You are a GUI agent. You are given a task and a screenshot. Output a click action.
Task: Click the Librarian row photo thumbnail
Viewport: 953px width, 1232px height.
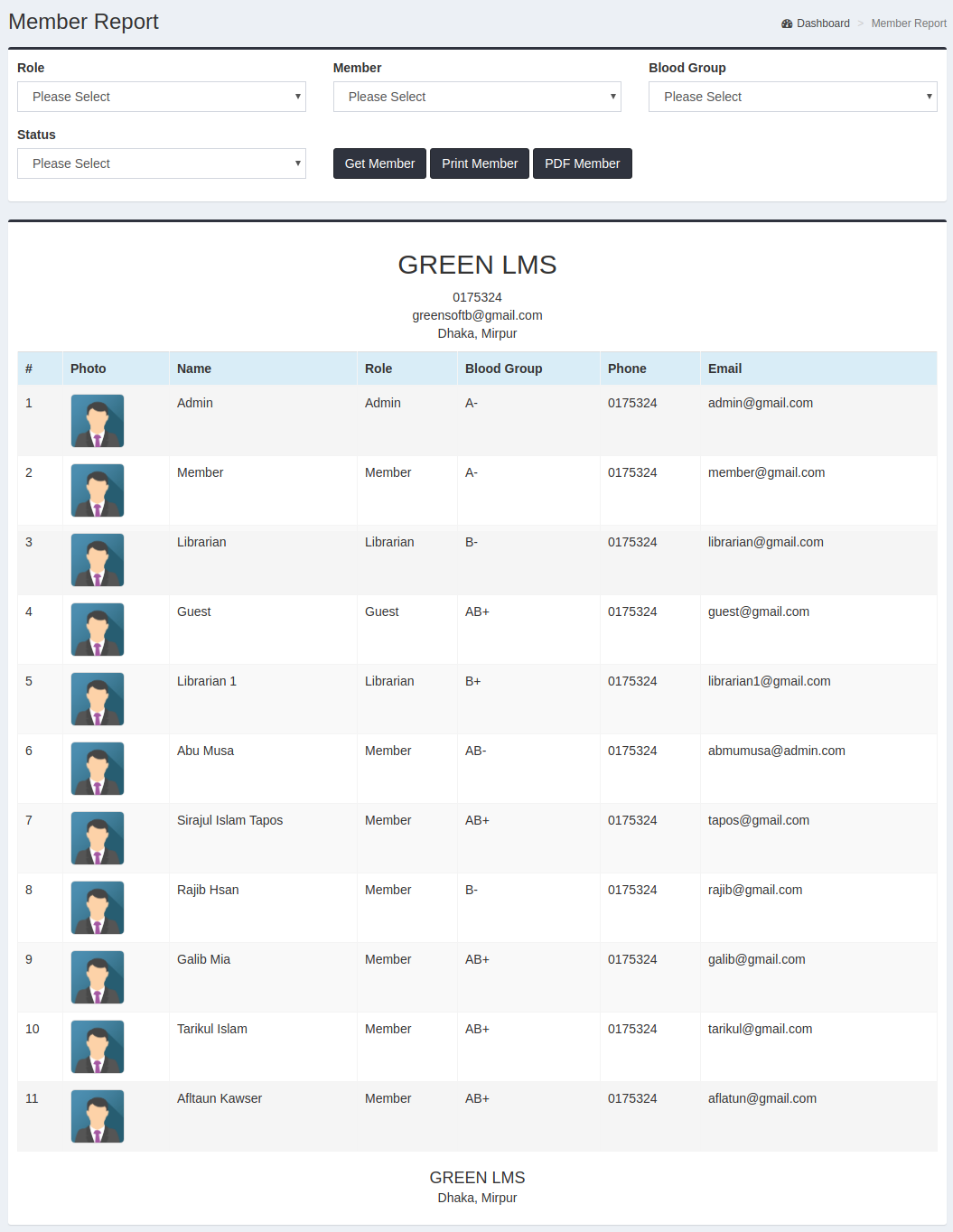(97, 560)
